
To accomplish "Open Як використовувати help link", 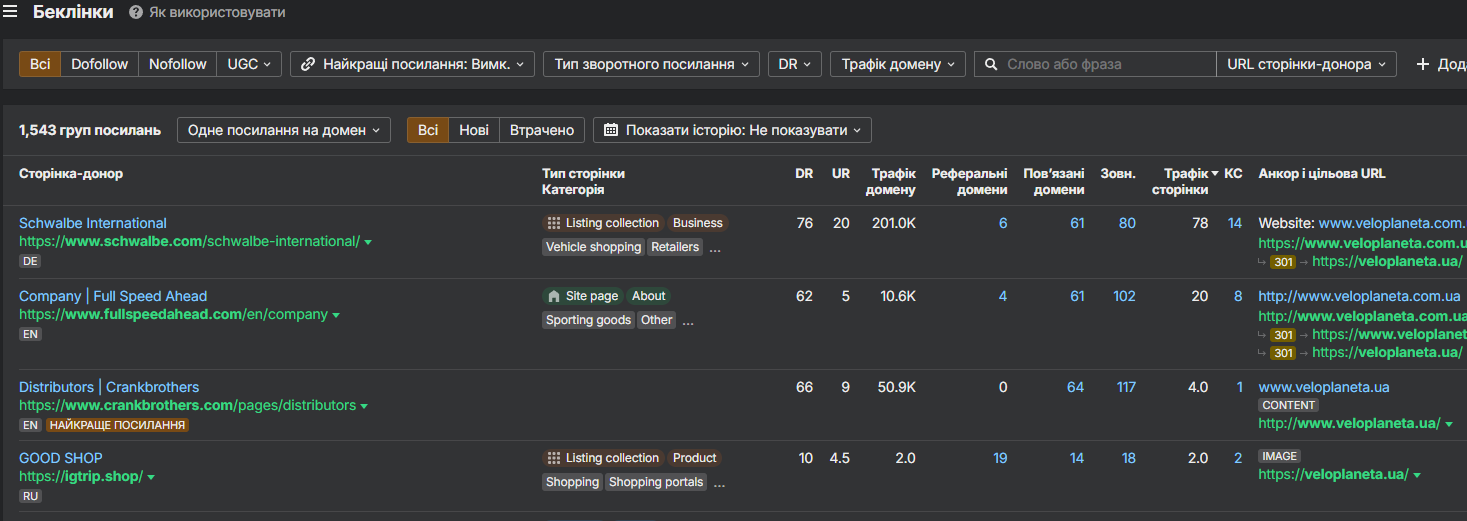I will (217, 13).
